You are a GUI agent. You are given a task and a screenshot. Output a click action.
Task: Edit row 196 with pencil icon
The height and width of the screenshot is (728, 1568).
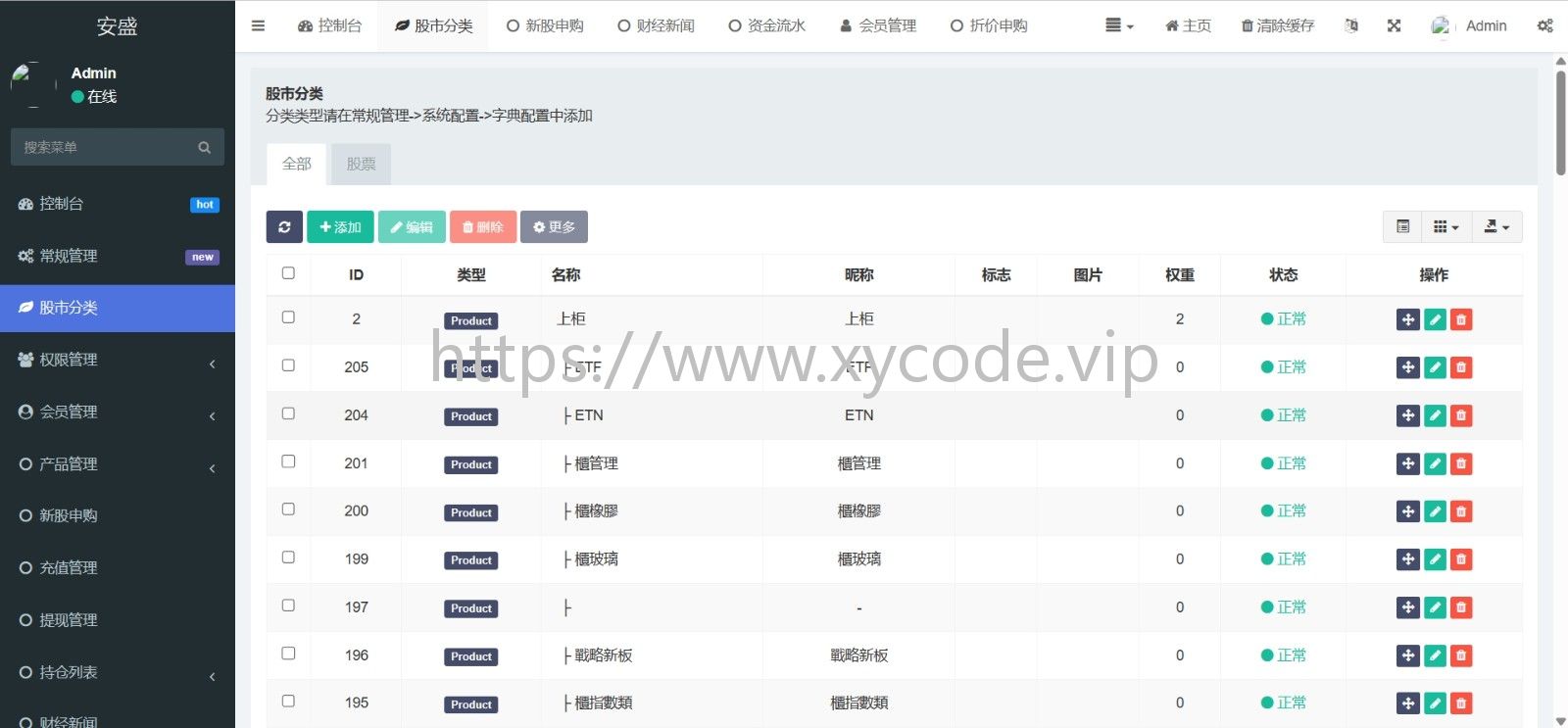(x=1435, y=655)
